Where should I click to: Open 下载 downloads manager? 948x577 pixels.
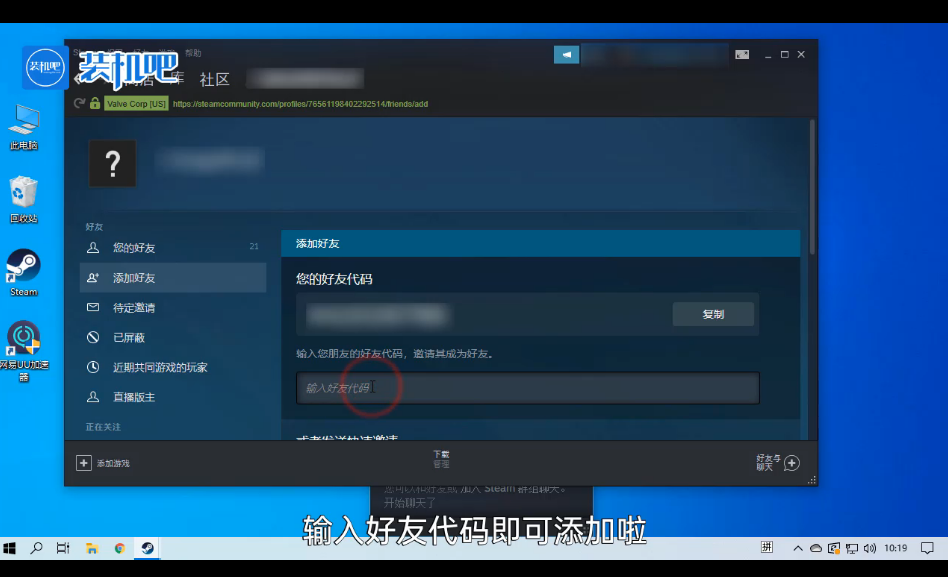coord(441,458)
